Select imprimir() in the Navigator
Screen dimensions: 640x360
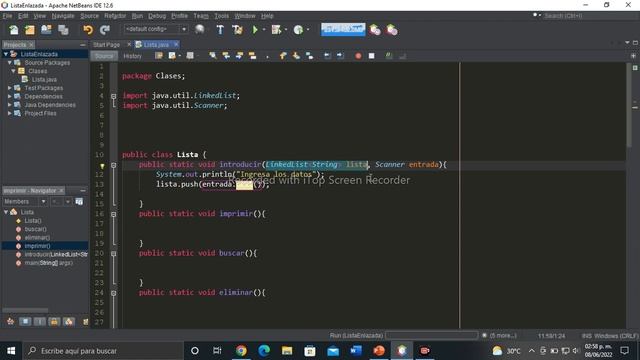37,246
